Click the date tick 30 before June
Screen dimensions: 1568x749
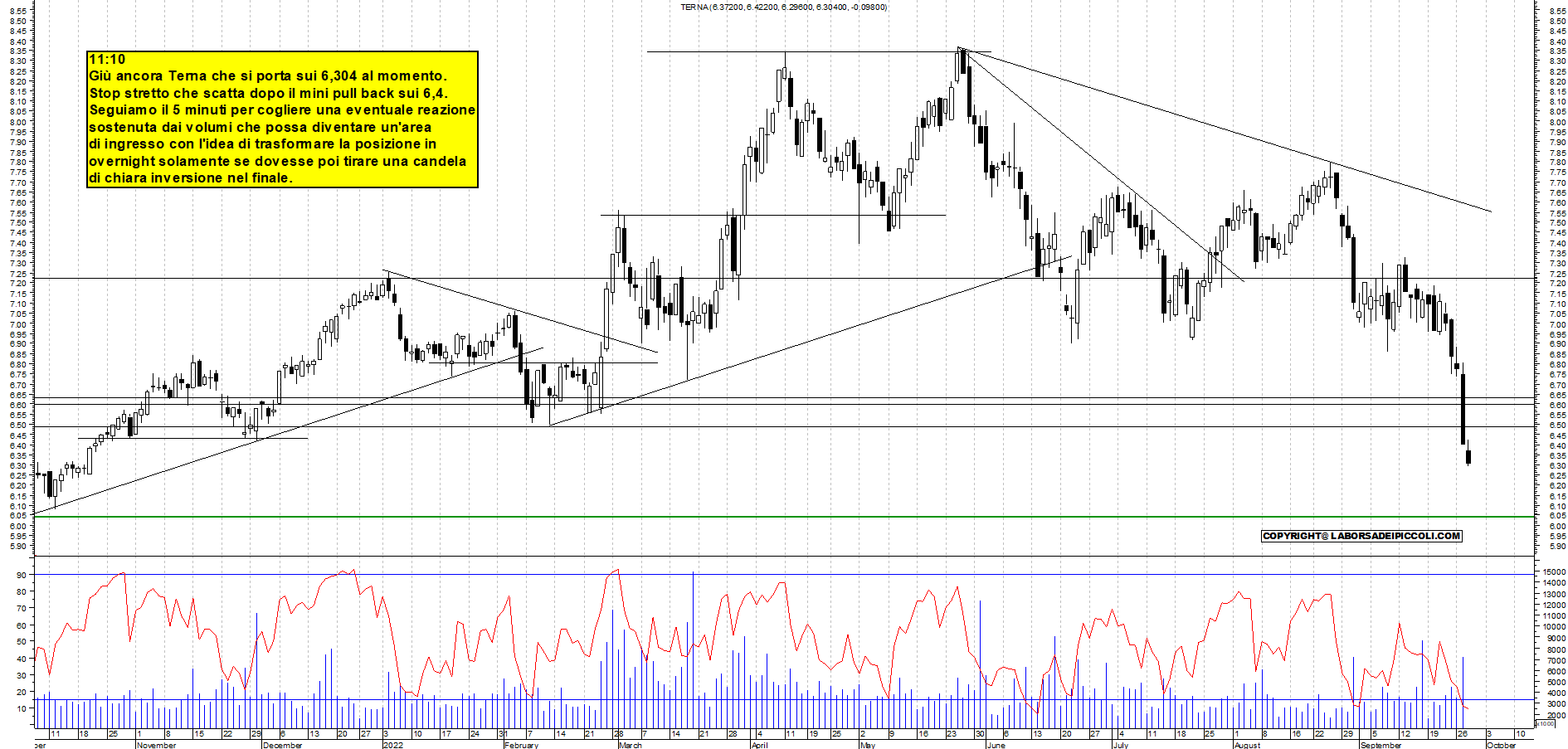click(x=980, y=734)
